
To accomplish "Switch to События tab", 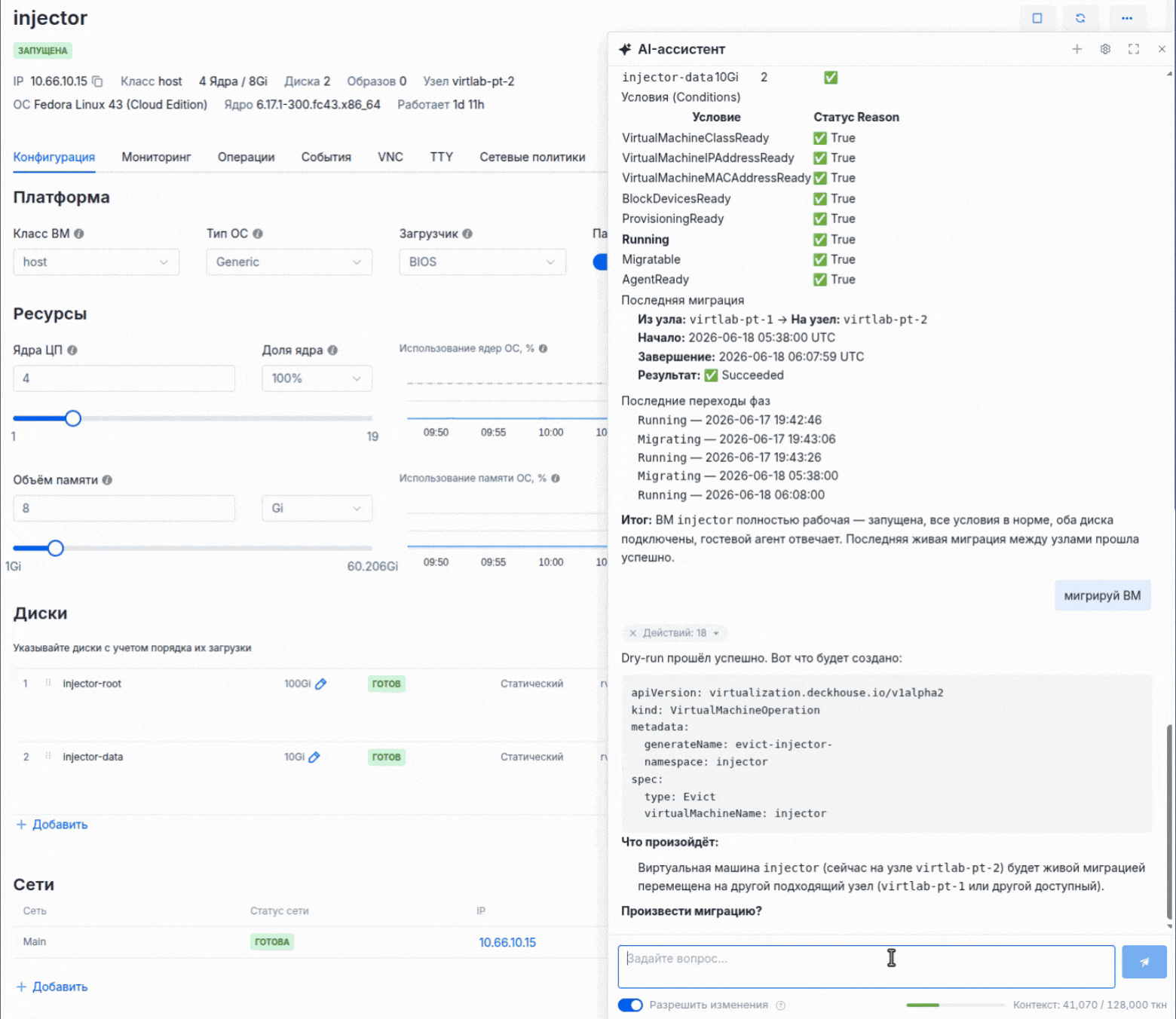I will pyautogui.click(x=326, y=157).
